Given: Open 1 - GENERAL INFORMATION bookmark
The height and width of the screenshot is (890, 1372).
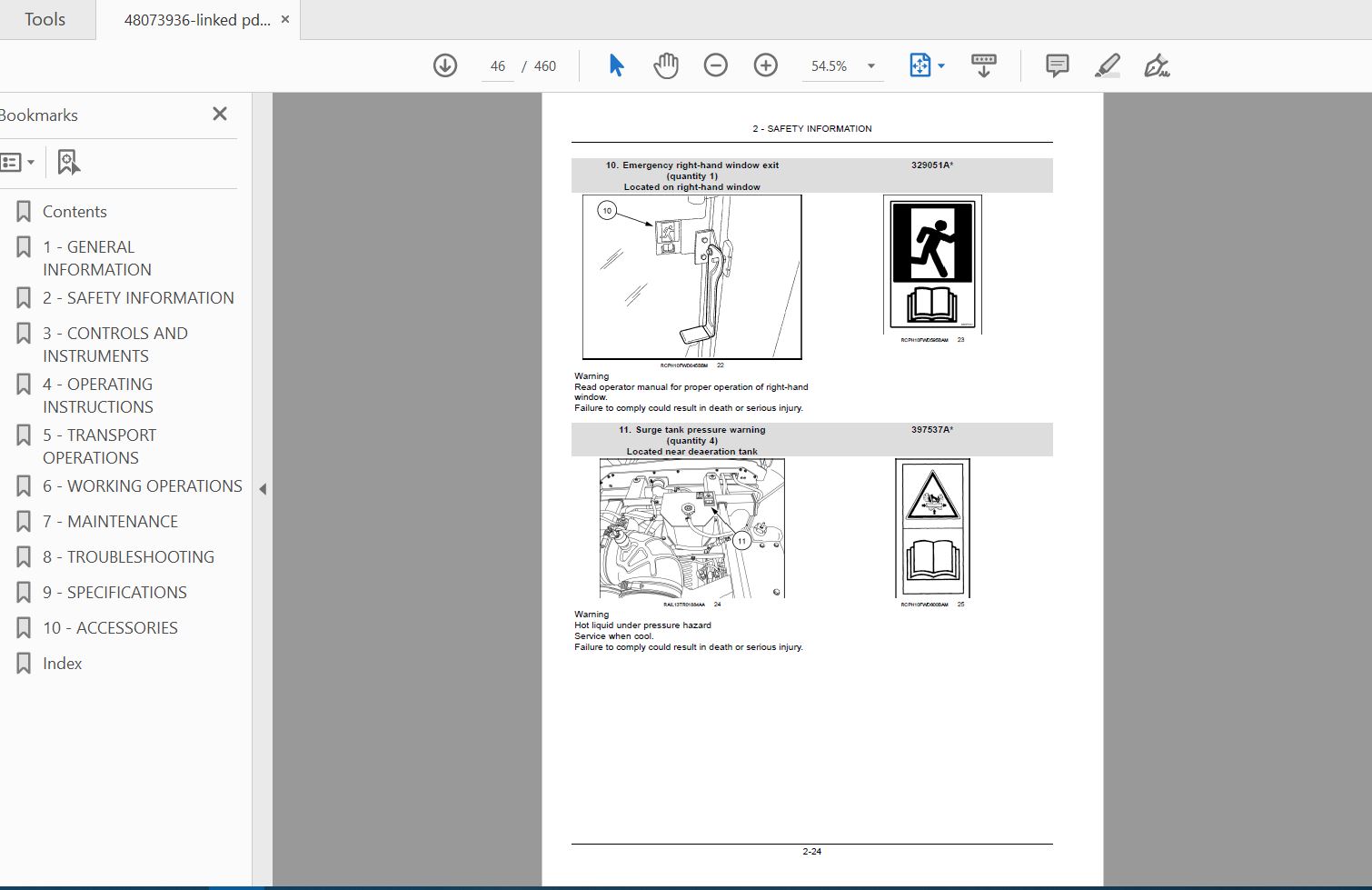Looking at the screenshot, I should point(96,258).
